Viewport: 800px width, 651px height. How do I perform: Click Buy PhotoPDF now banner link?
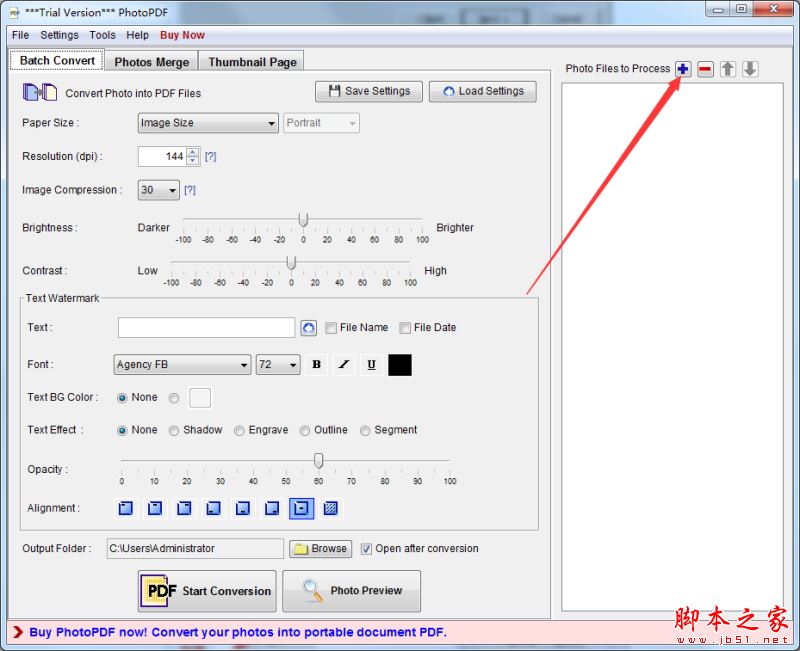[238, 633]
